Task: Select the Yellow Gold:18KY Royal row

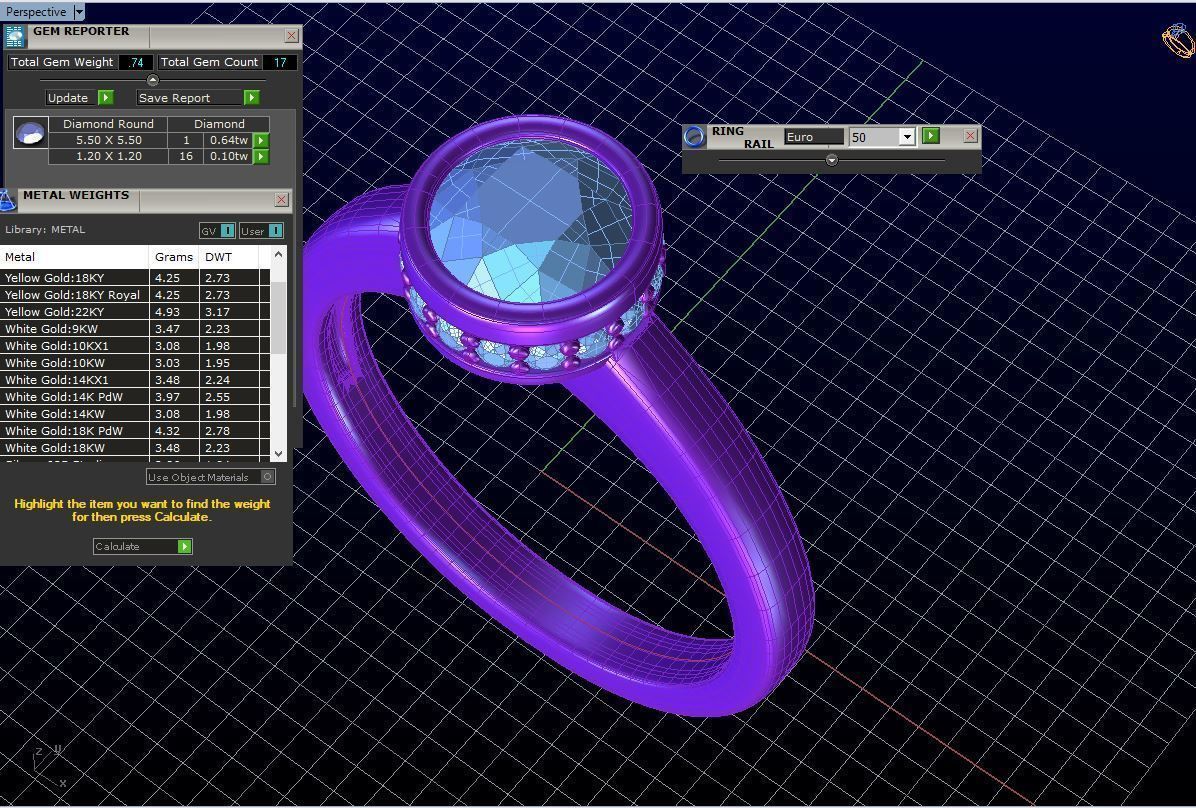Action: (x=134, y=295)
